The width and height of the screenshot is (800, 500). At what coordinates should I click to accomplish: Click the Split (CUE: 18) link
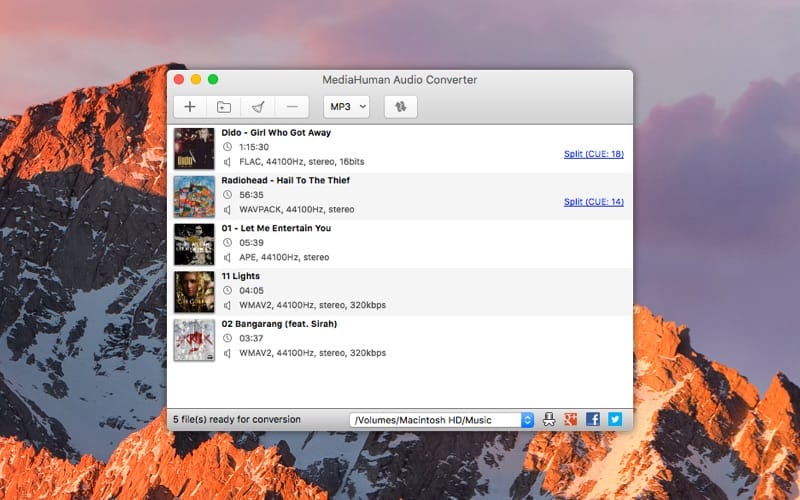coord(593,154)
